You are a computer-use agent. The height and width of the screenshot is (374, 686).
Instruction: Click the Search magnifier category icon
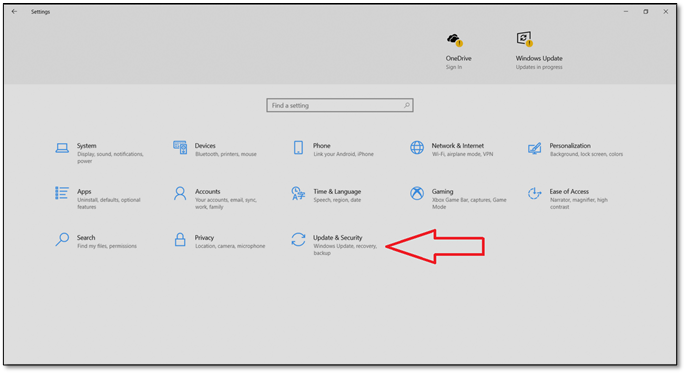coord(62,240)
